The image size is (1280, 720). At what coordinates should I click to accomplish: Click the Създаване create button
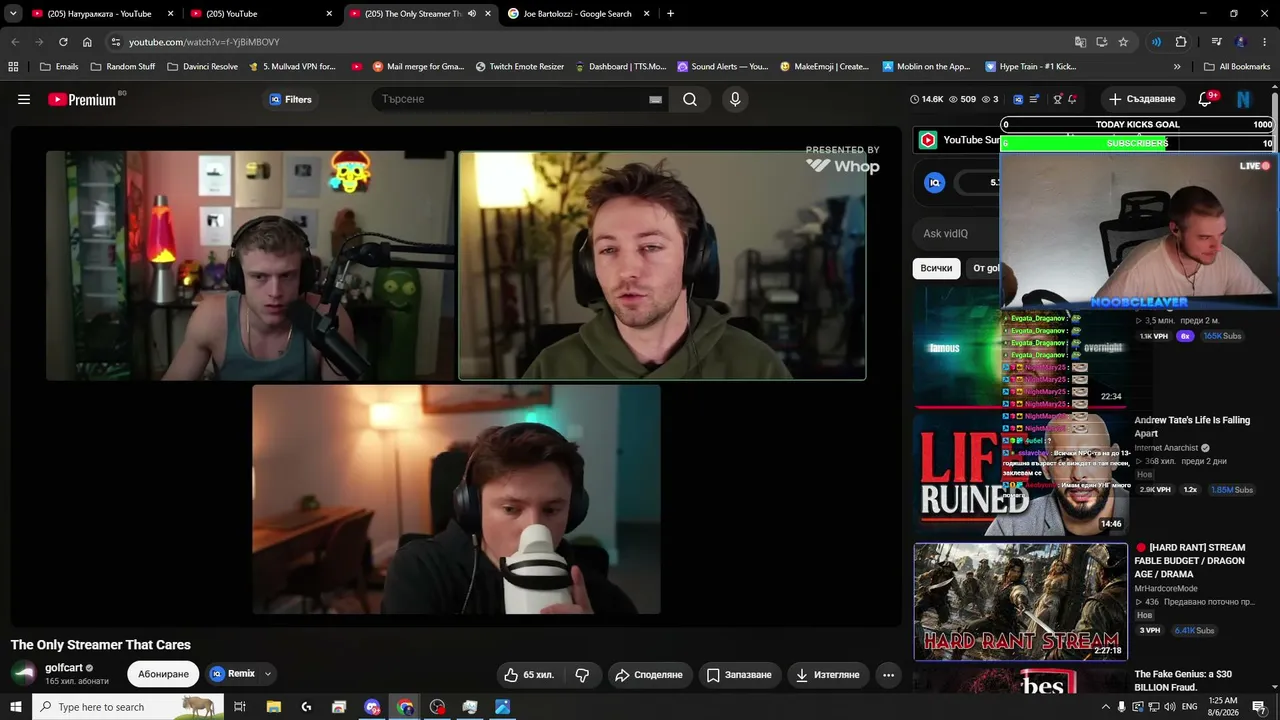coord(1142,99)
